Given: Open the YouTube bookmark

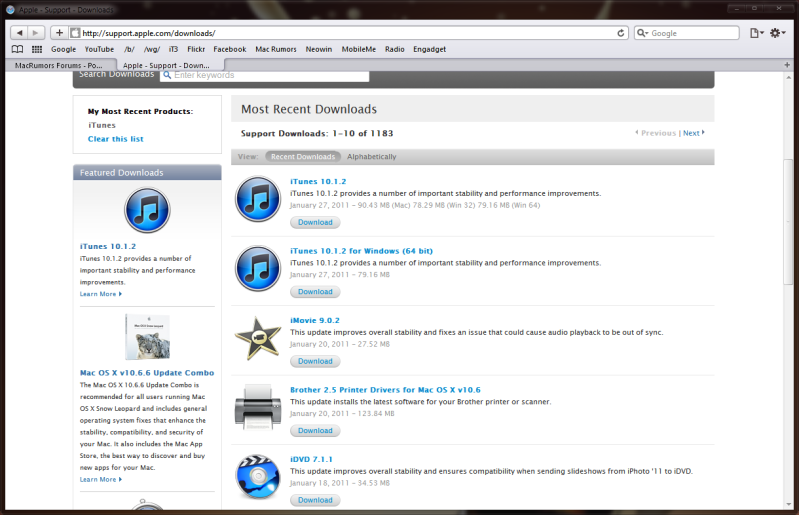Looking at the screenshot, I should pos(99,49).
